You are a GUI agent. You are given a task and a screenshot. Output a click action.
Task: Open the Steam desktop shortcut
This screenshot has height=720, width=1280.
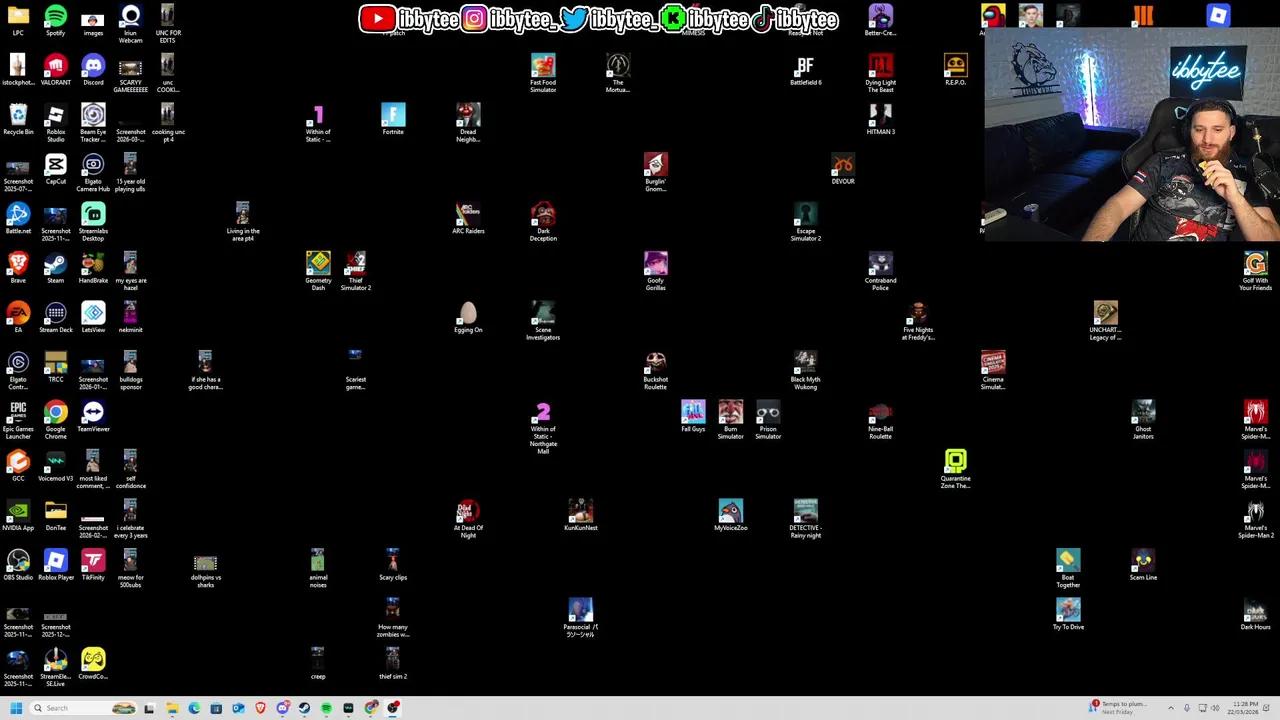55,269
